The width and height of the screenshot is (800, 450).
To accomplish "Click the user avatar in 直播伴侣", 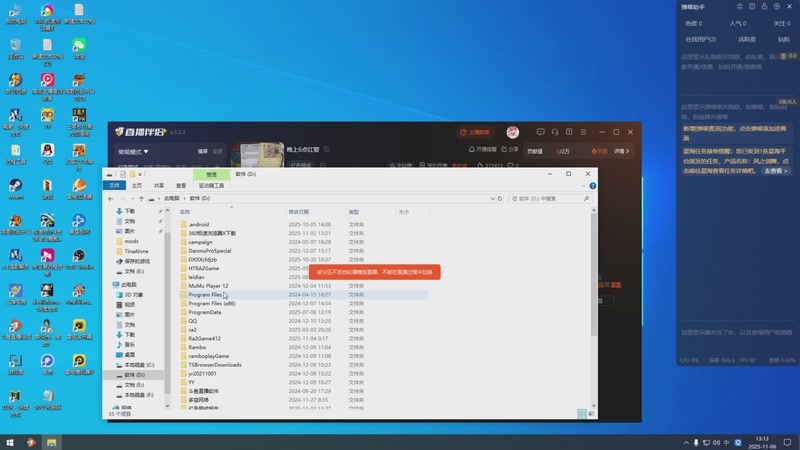I will click(x=513, y=132).
